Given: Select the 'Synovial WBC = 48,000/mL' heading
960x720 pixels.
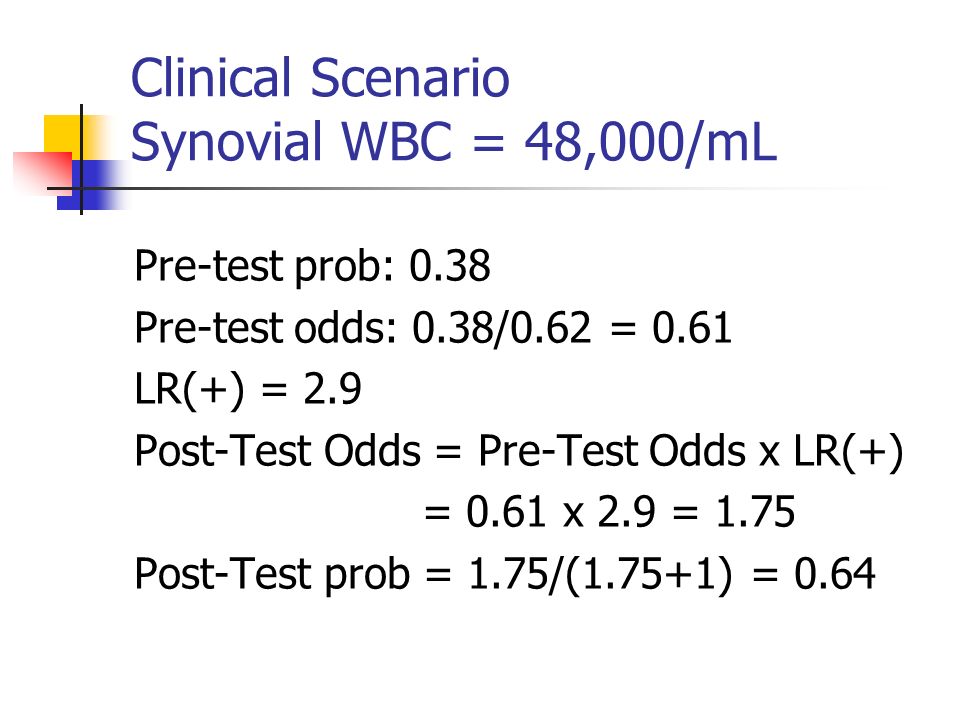Looking at the screenshot, I should [x=454, y=142].
